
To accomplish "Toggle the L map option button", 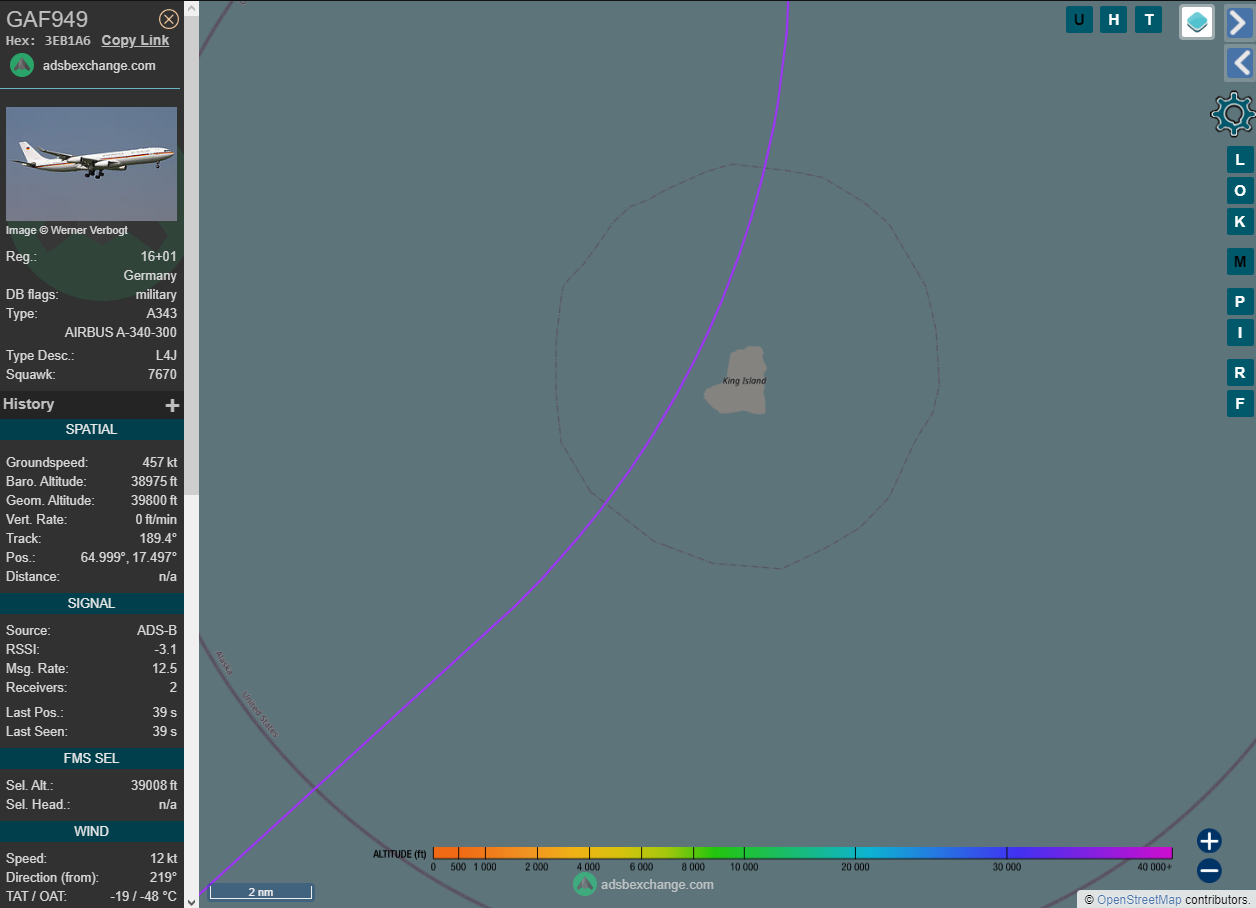I will point(1240,160).
